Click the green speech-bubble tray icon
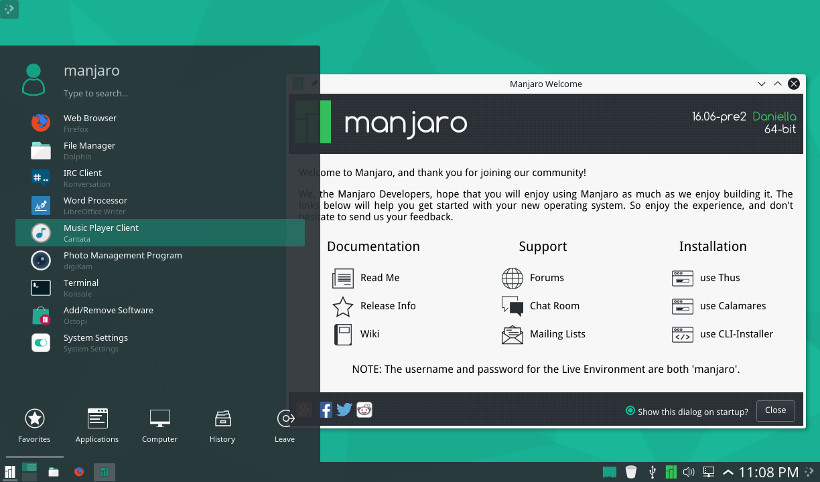The height and width of the screenshot is (482, 820). click(609, 472)
